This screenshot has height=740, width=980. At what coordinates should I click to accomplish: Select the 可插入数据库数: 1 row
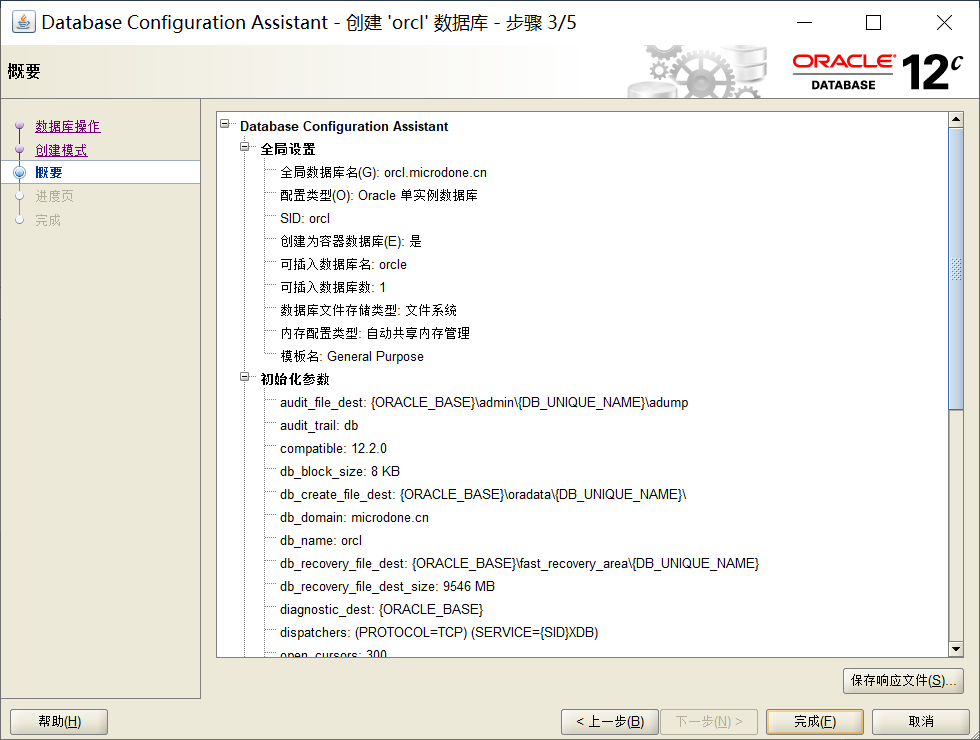click(333, 288)
